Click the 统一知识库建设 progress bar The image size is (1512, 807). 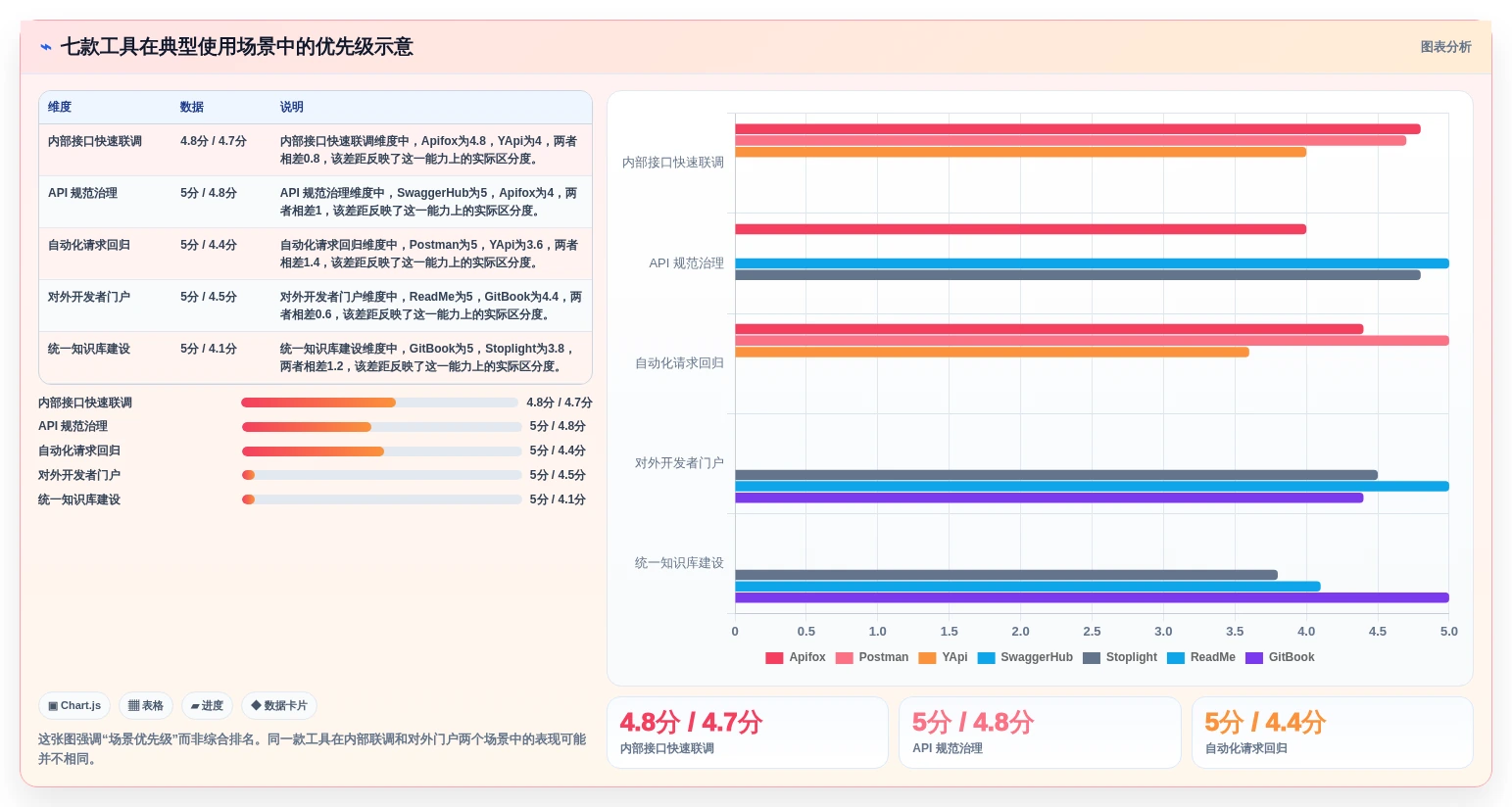381,499
